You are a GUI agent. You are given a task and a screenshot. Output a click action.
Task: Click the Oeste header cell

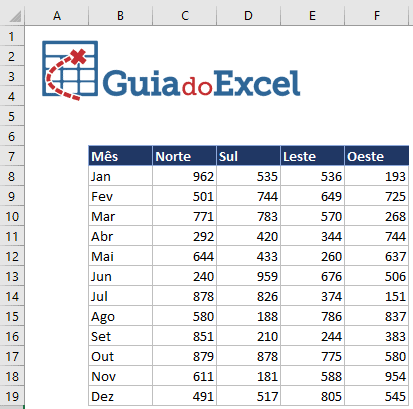tap(377, 156)
